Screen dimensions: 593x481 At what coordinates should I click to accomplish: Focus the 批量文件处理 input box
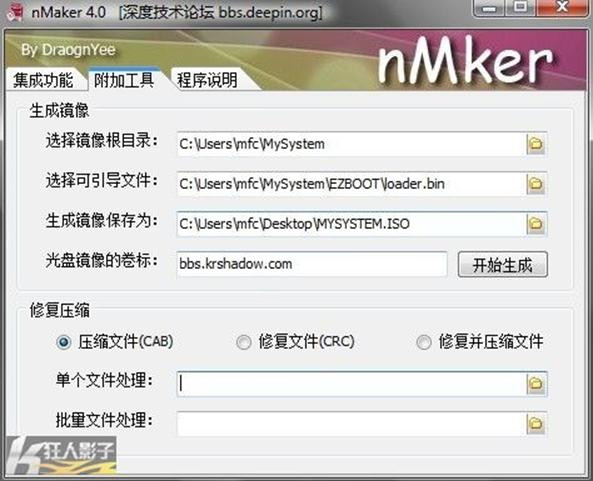[351, 424]
